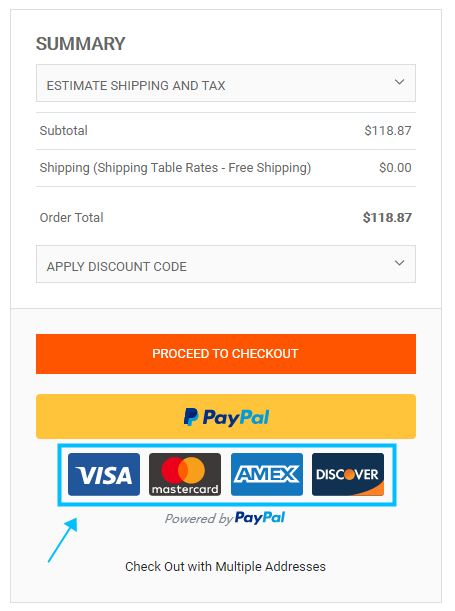The height and width of the screenshot is (611, 455).
Task: Select the AMEX card icon
Action: coord(267,474)
